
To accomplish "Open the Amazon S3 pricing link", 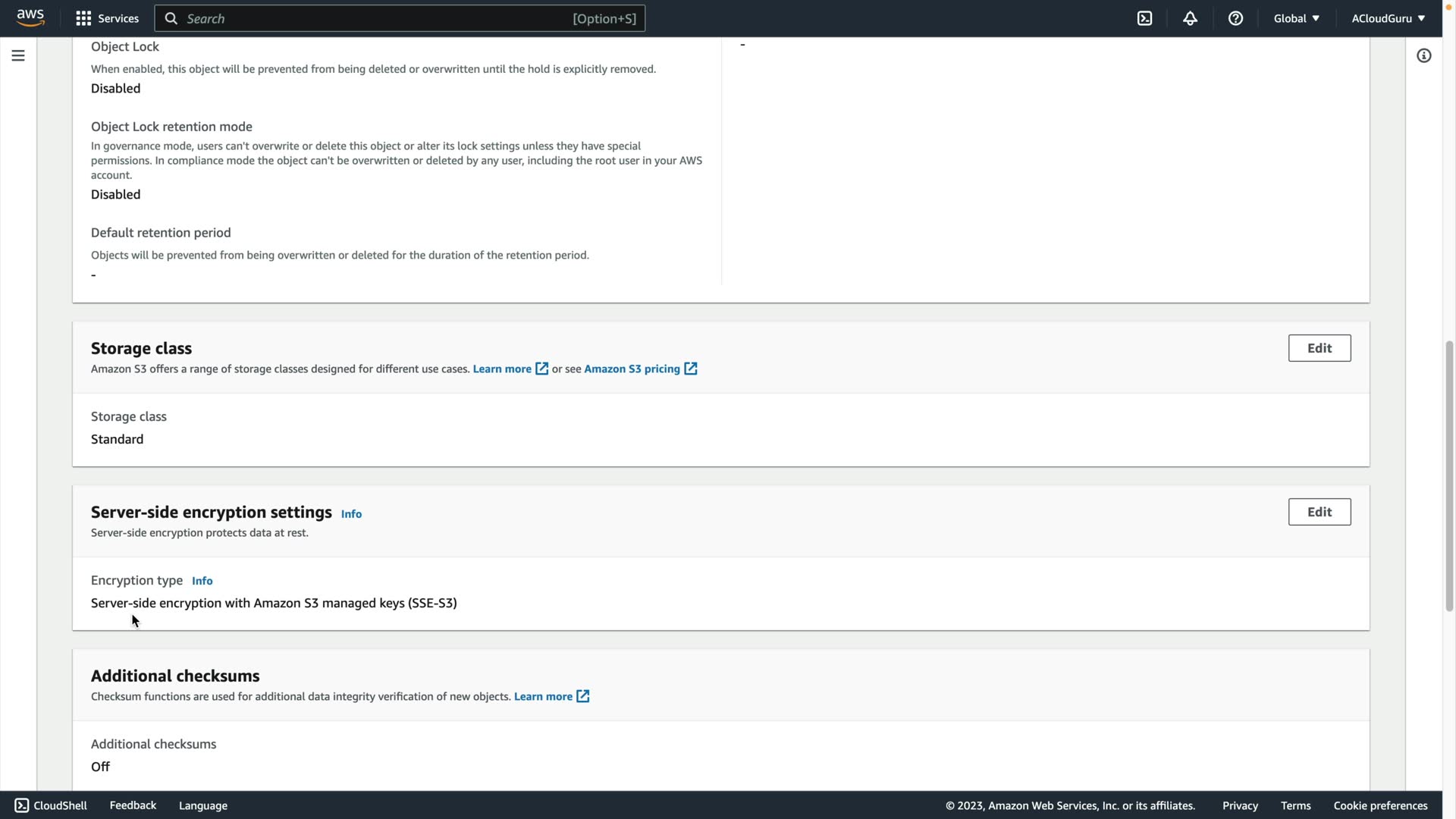I will pyautogui.click(x=632, y=369).
